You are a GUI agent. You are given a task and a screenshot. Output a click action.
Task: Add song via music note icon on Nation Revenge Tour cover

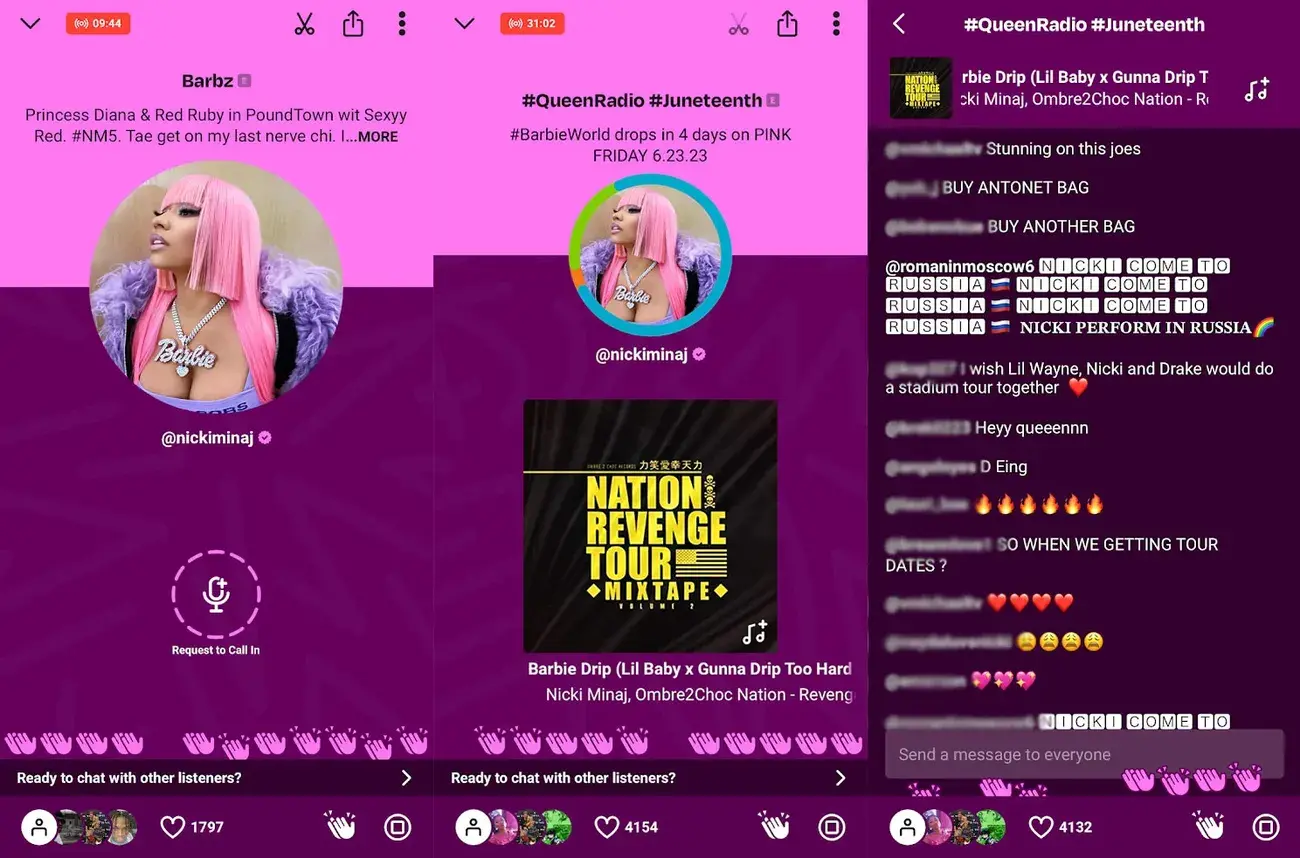754,632
